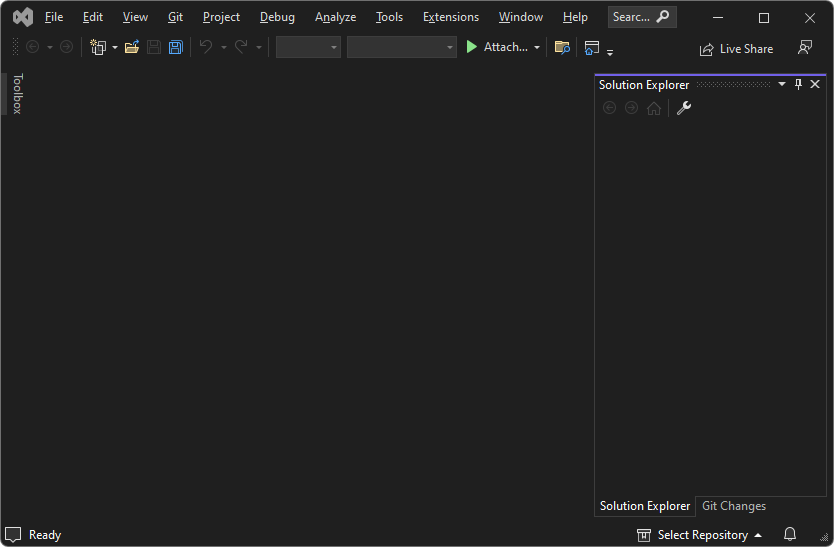The image size is (834, 547).
Task: Click the Redo arrow icon
Action: click(241, 47)
